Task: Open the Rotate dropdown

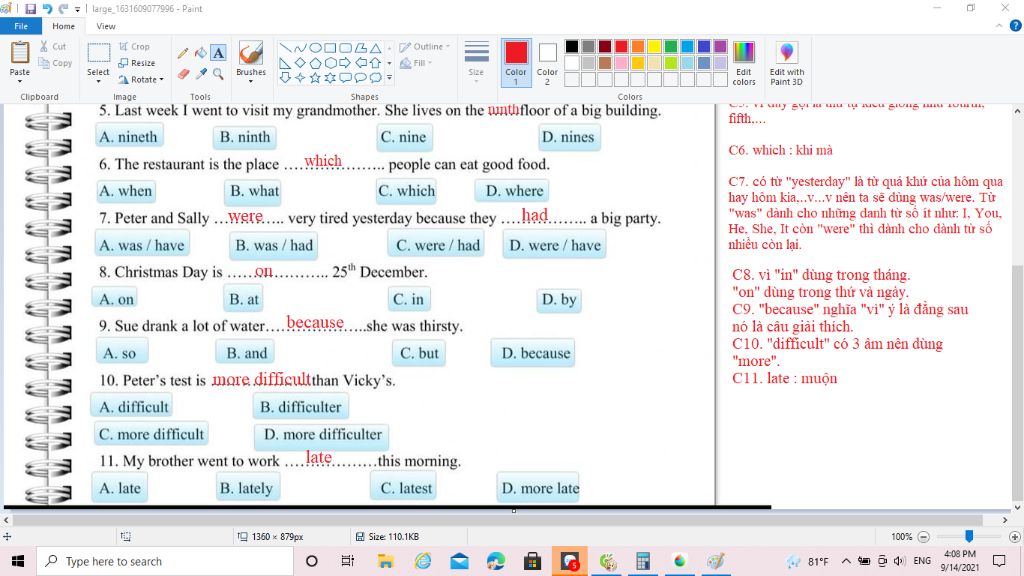Action: coord(141,80)
